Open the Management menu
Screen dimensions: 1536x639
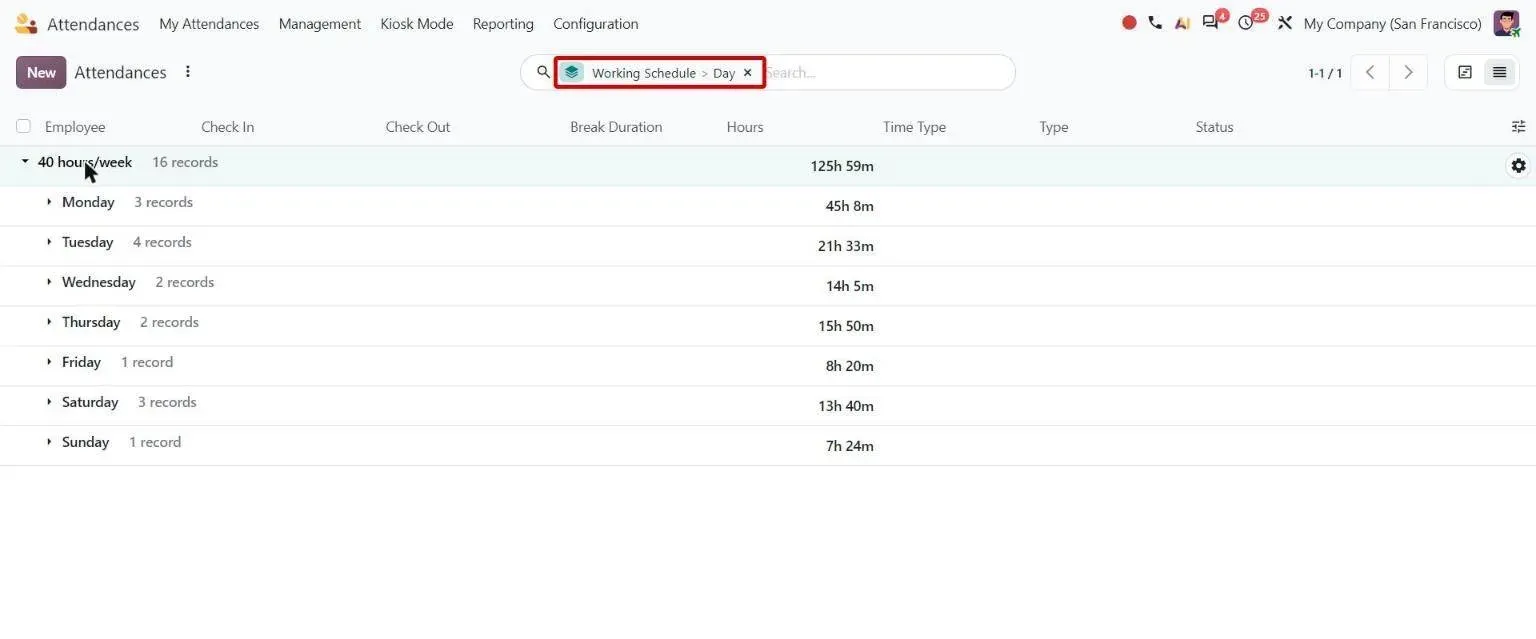tap(320, 24)
